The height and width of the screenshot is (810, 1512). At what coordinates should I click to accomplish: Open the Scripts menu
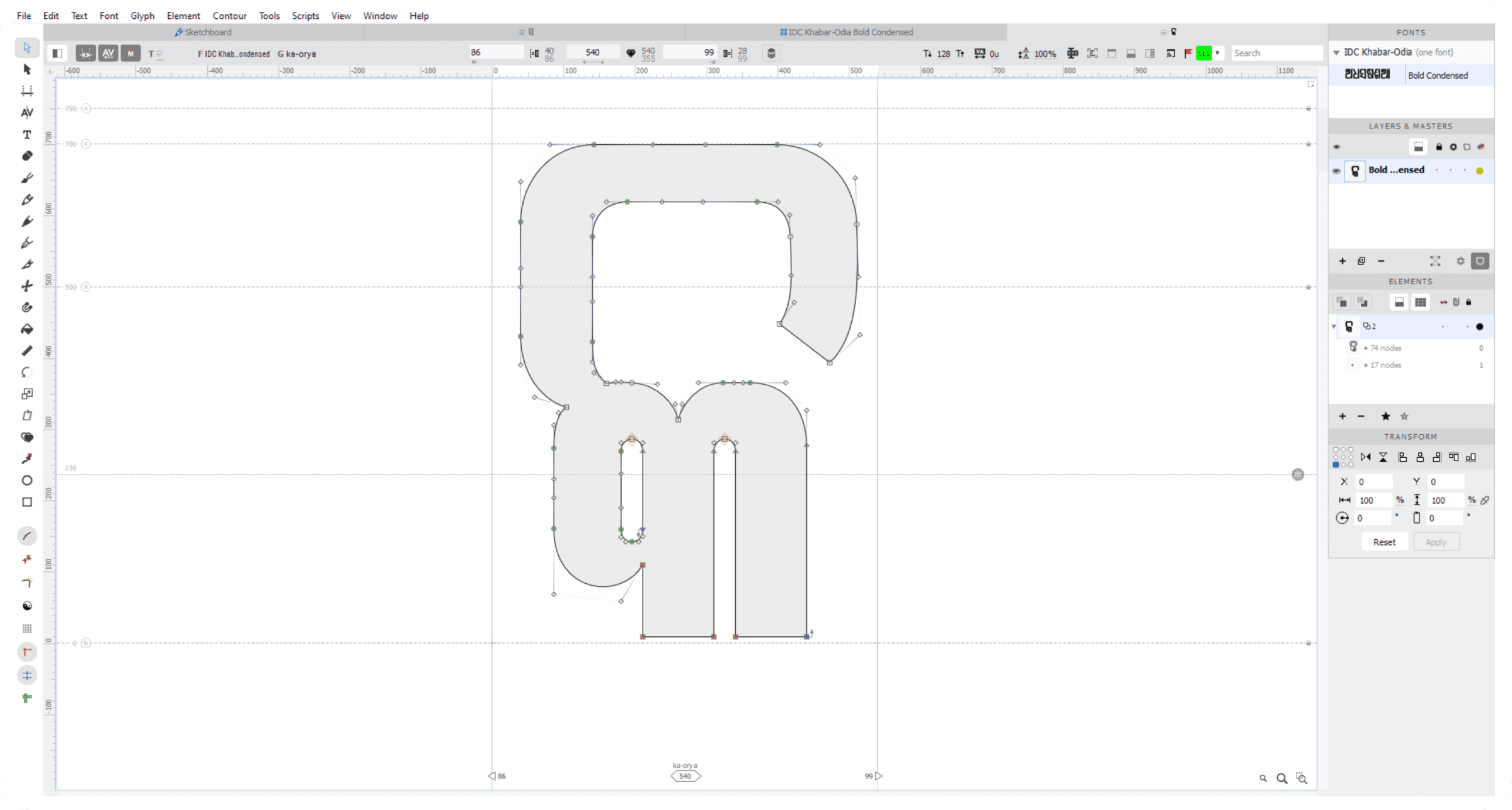pos(306,16)
